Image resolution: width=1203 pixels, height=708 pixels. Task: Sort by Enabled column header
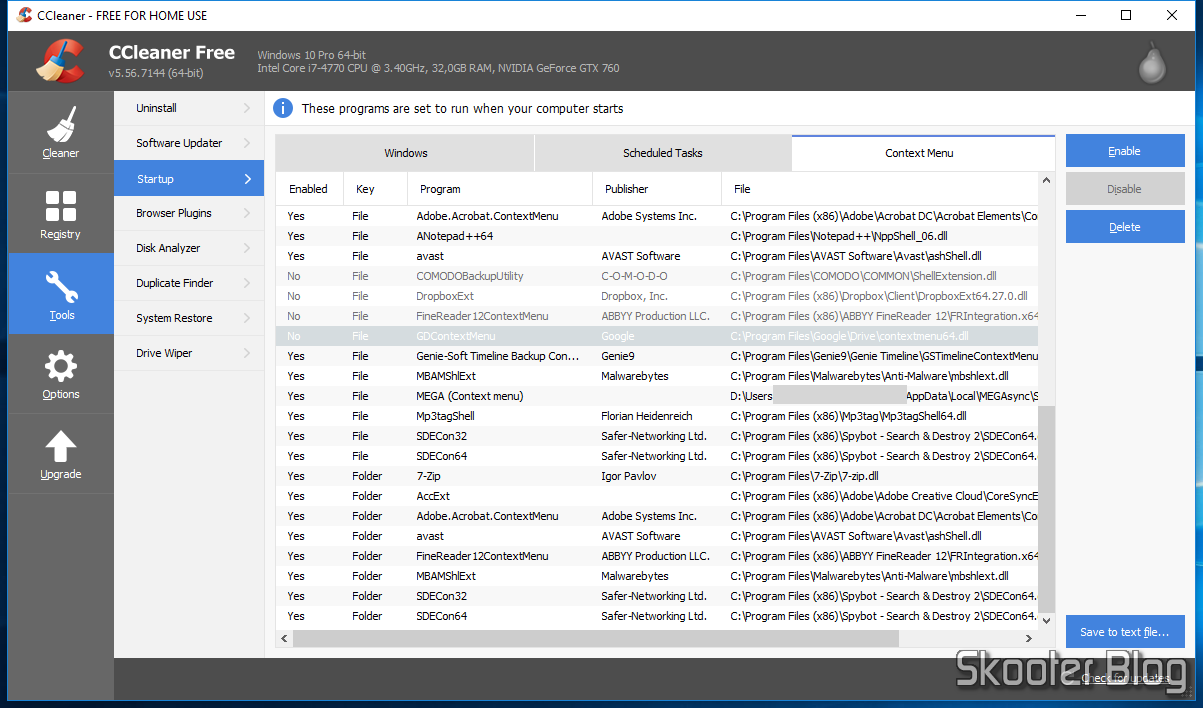point(309,189)
